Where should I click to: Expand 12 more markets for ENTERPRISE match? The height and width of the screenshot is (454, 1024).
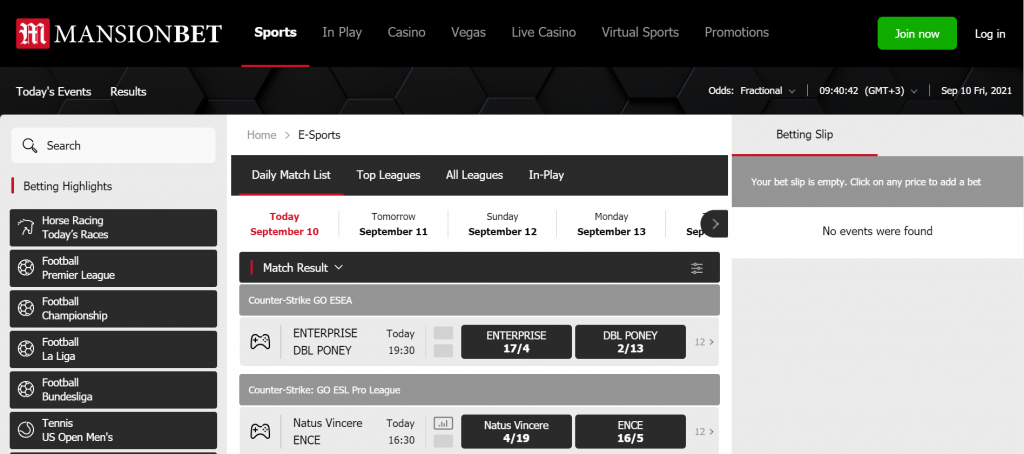704,342
